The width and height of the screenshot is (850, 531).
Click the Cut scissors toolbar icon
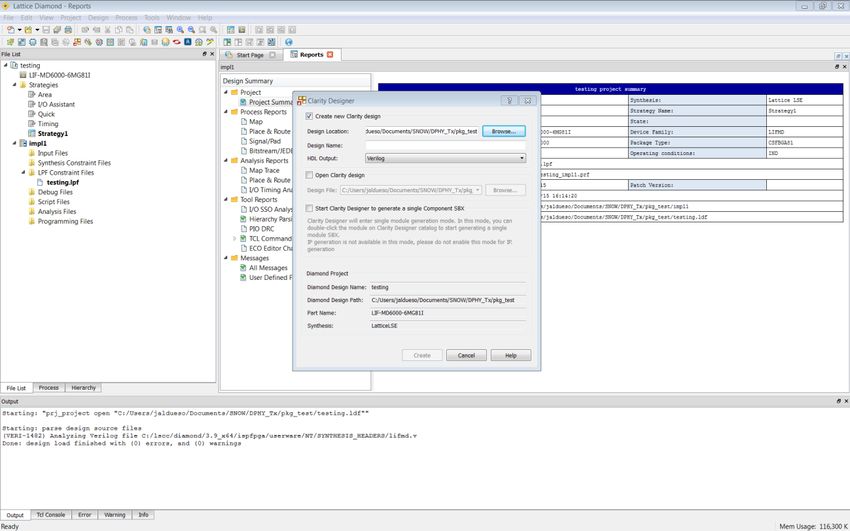pyautogui.click(x=107, y=30)
